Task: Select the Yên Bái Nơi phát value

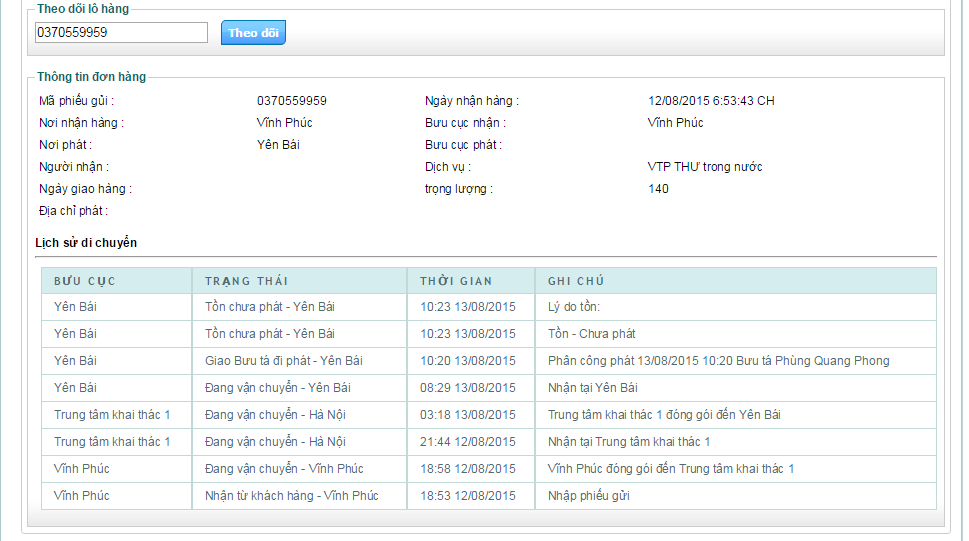Action: click(x=278, y=145)
